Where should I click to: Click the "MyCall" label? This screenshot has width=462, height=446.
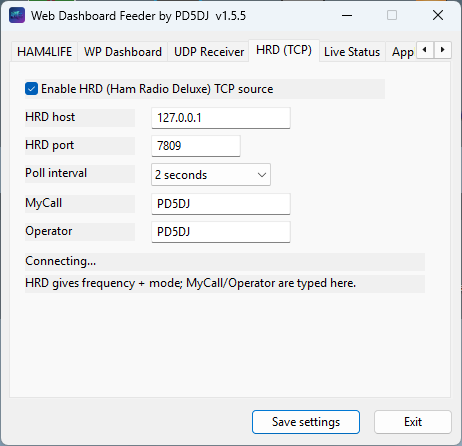coord(44,203)
